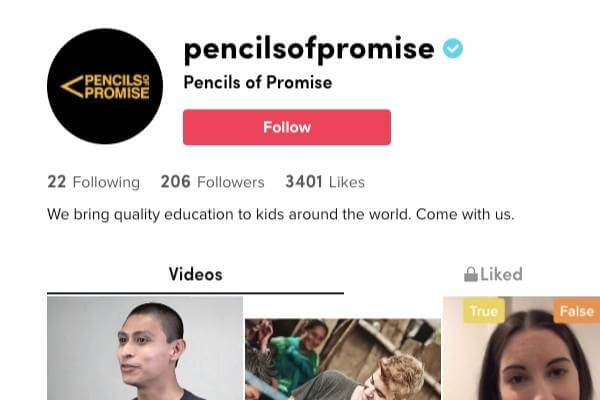Click the blue verified badge icon
The height and width of the screenshot is (400, 600).
(453, 48)
